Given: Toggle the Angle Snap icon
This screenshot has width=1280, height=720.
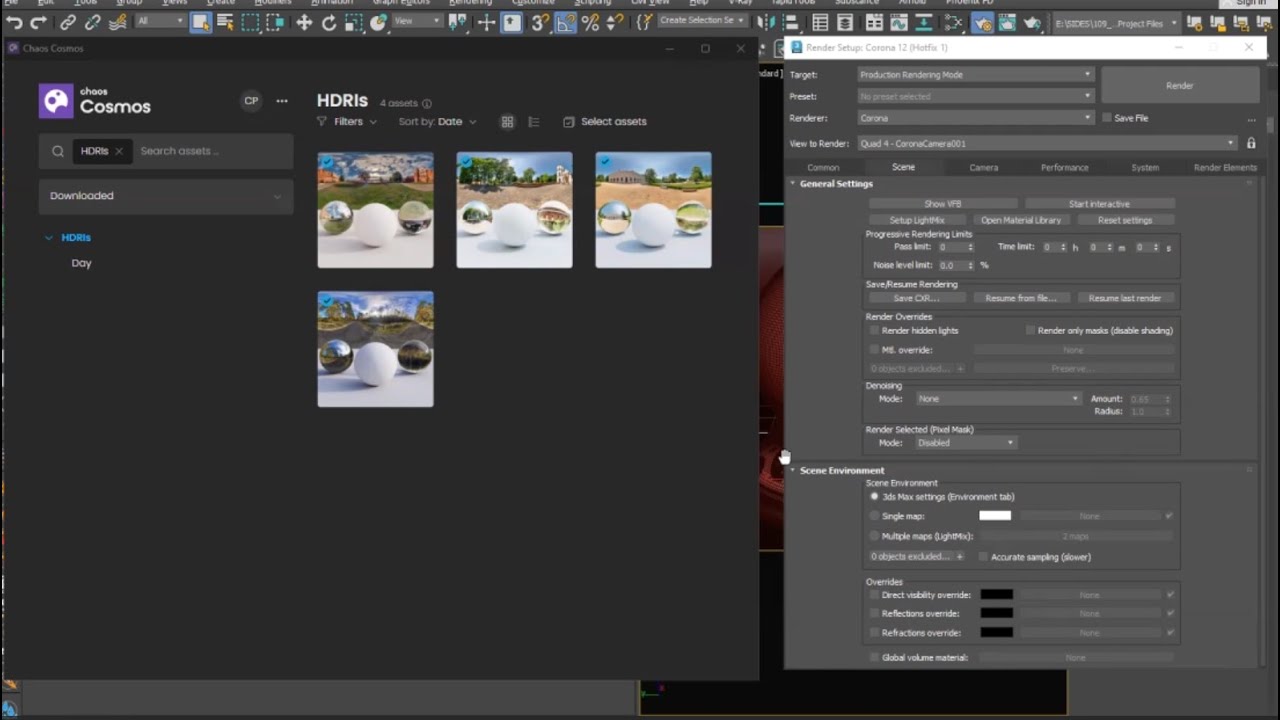Looking at the screenshot, I should 565,22.
